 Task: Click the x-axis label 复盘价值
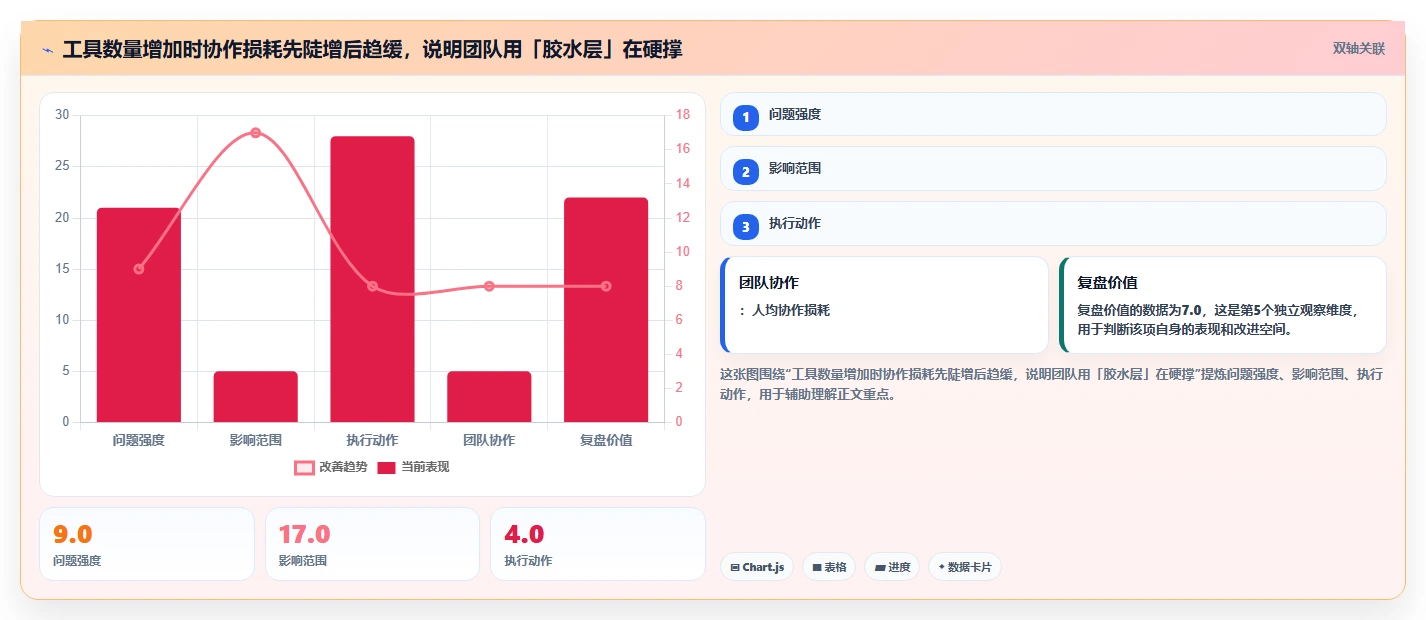coord(606,440)
